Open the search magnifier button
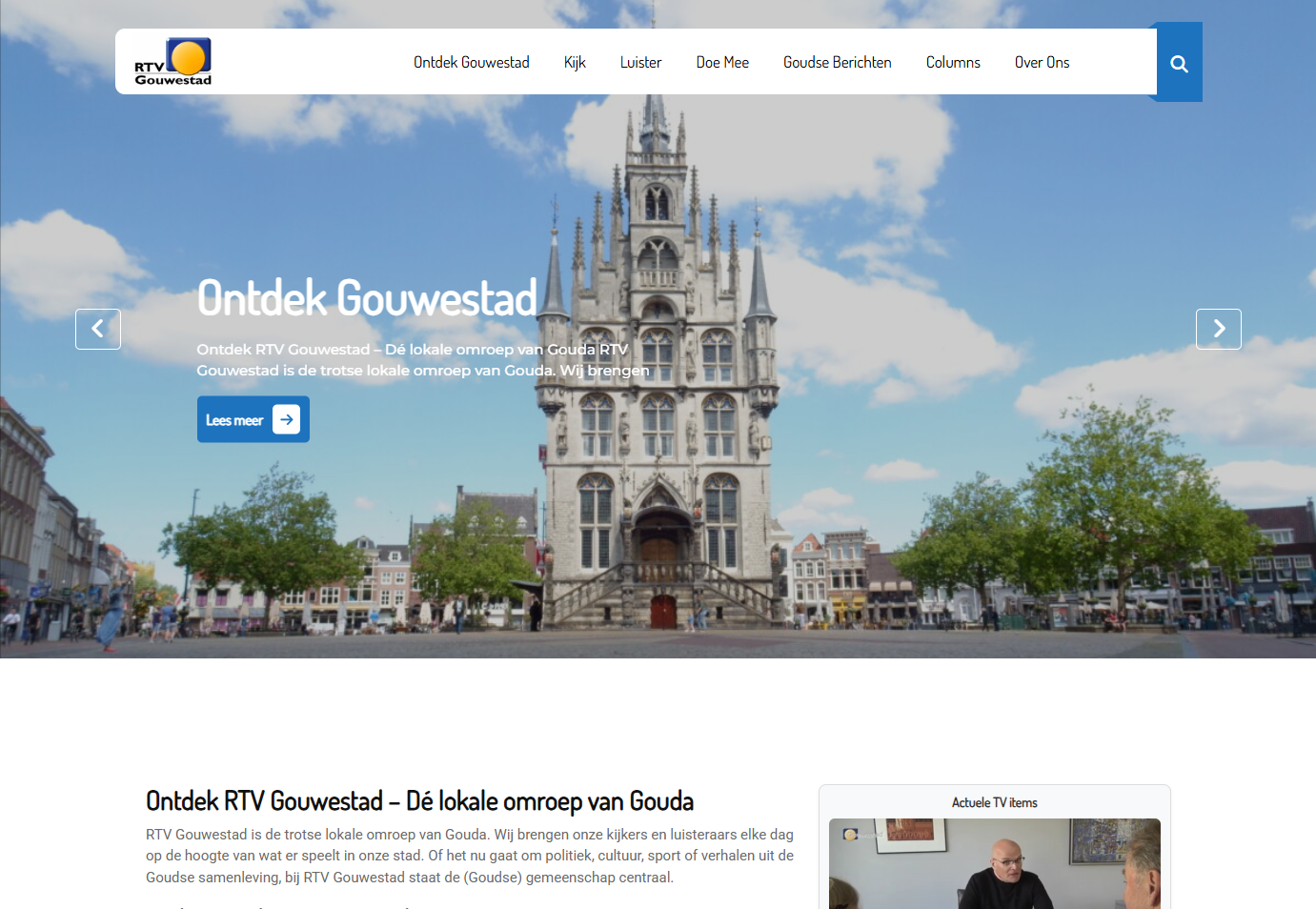 coord(1179,63)
